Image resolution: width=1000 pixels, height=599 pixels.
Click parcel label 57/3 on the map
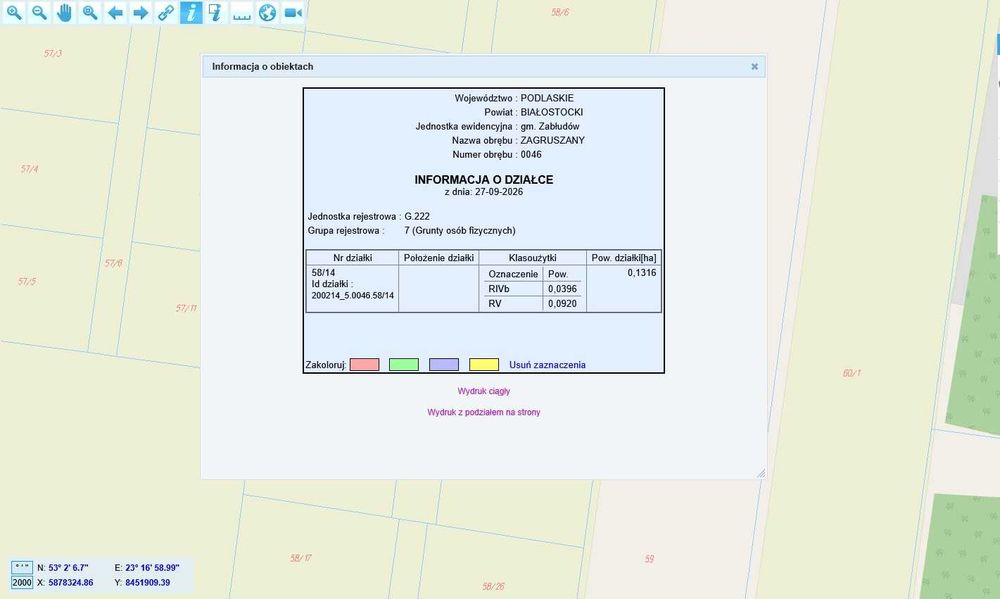(x=53, y=54)
